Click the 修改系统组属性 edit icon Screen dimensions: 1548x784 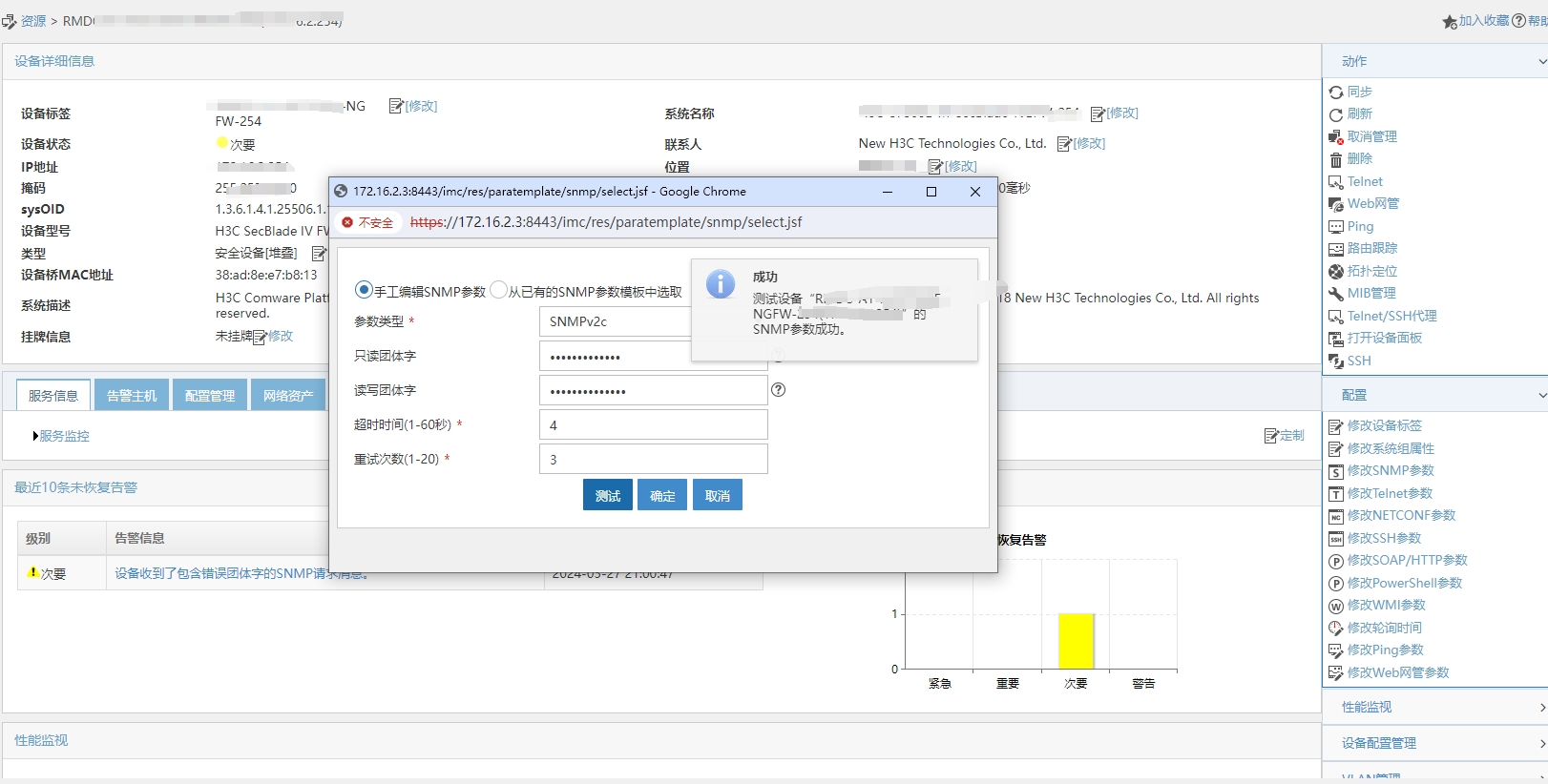(1336, 449)
